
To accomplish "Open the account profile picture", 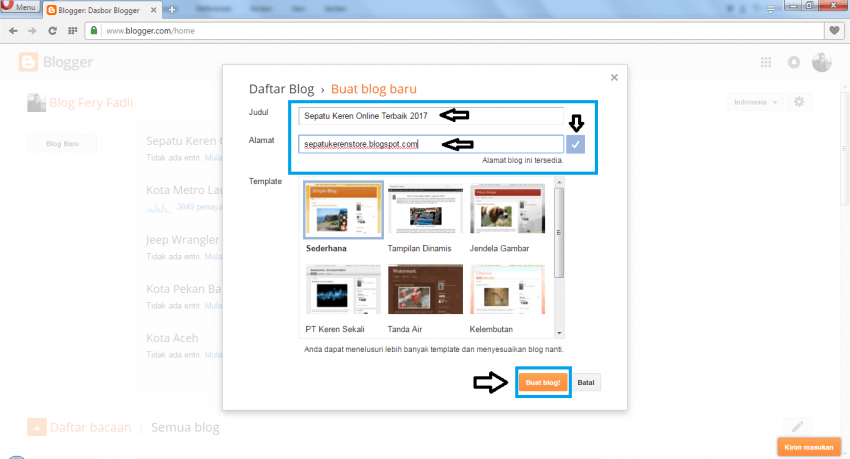I will pos(822,62).
